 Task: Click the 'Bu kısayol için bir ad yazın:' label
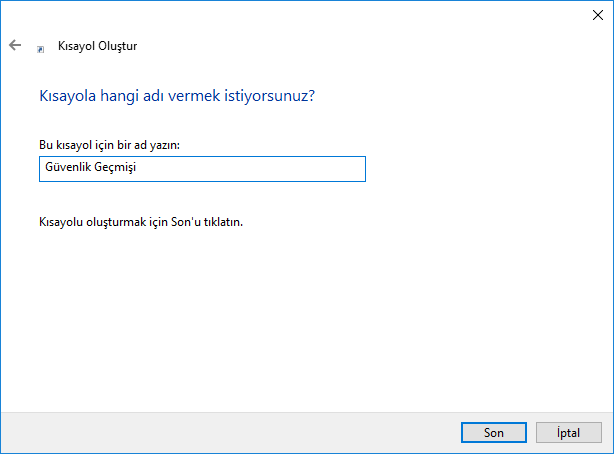coord(109,145)
